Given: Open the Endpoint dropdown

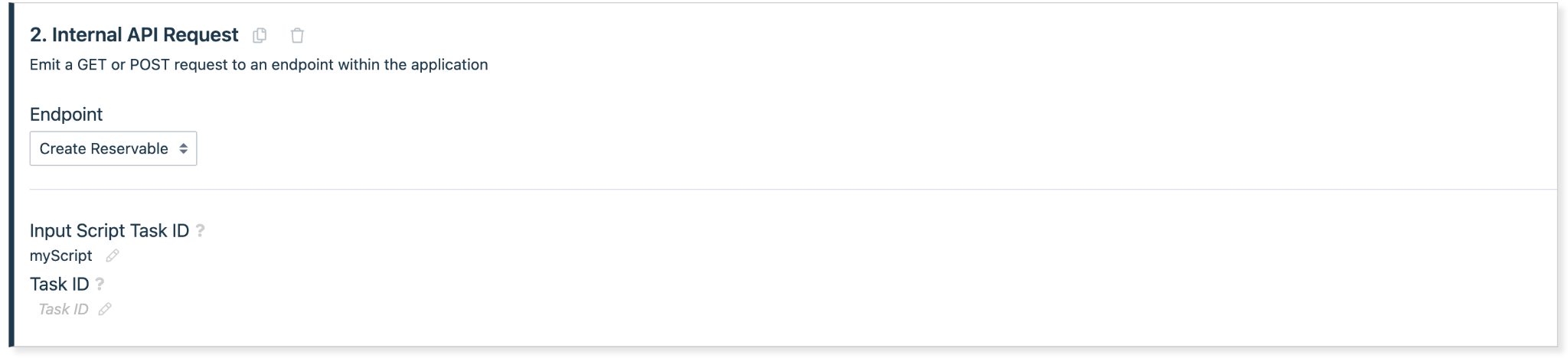Looking at the screenshot, I should pos(113,148).
